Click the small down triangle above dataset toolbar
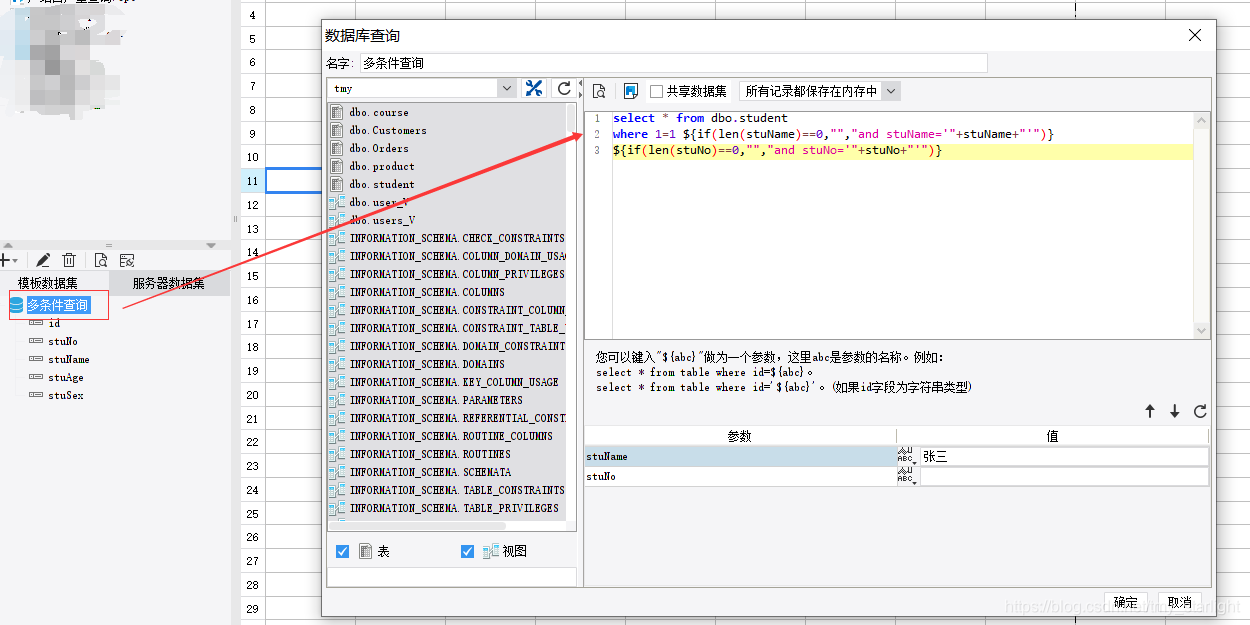The image size is (1250, 625). pyautogui.click(x=210, y=244)
